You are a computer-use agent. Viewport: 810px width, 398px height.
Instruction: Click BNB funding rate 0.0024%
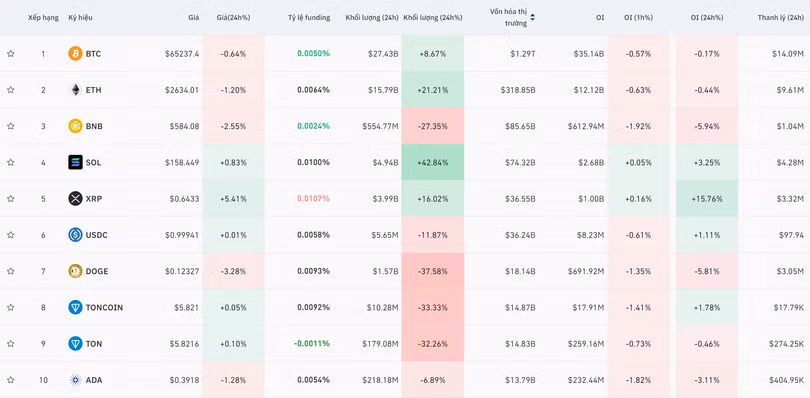point(314,126)
